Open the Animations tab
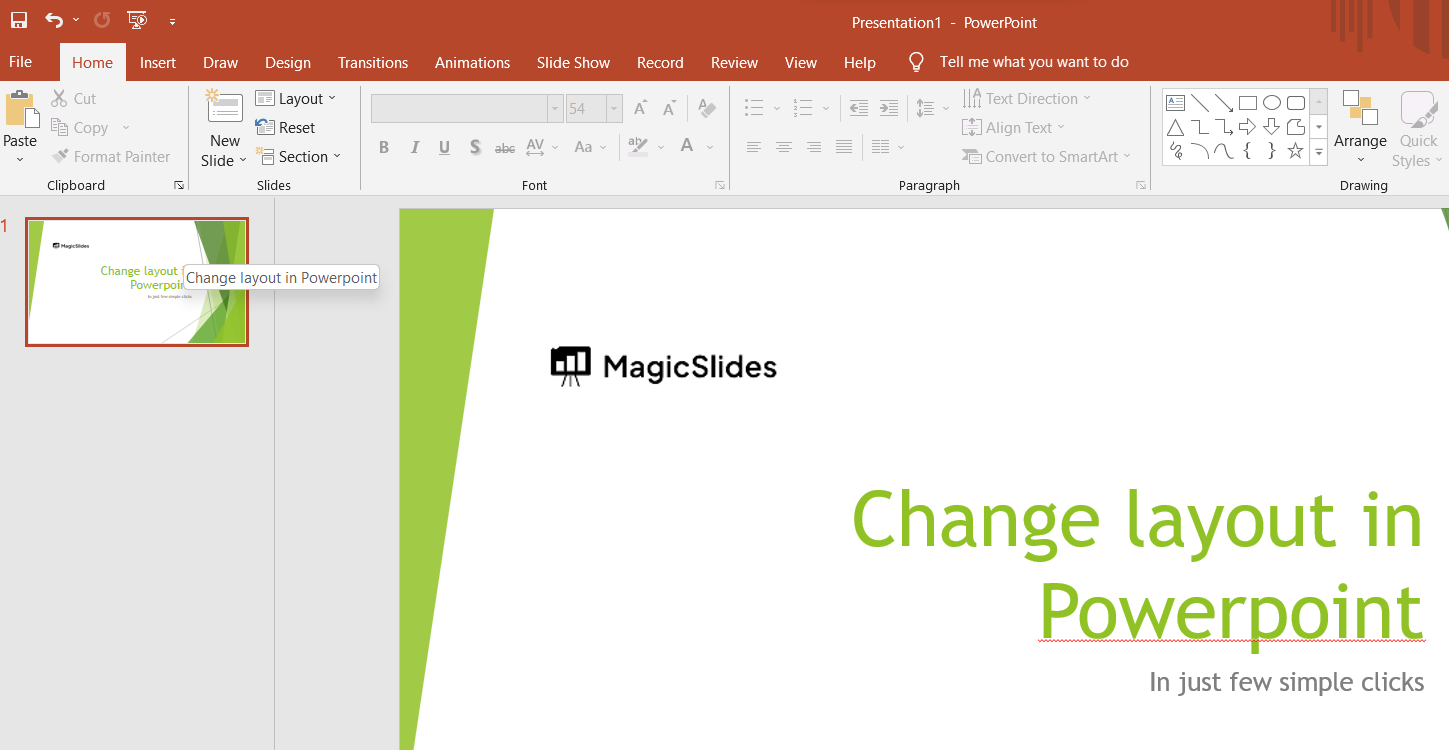Image resolution: width=1449 pixels, height=750 pixels. (472, 62)
